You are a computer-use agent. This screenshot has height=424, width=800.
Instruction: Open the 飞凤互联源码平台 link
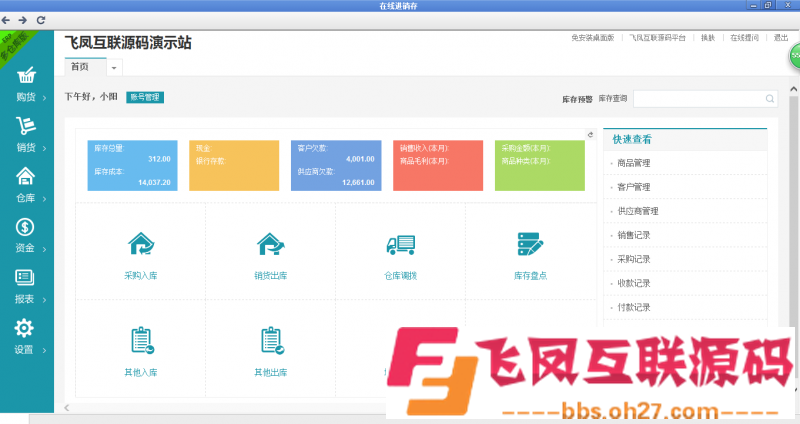coord(657,38)
